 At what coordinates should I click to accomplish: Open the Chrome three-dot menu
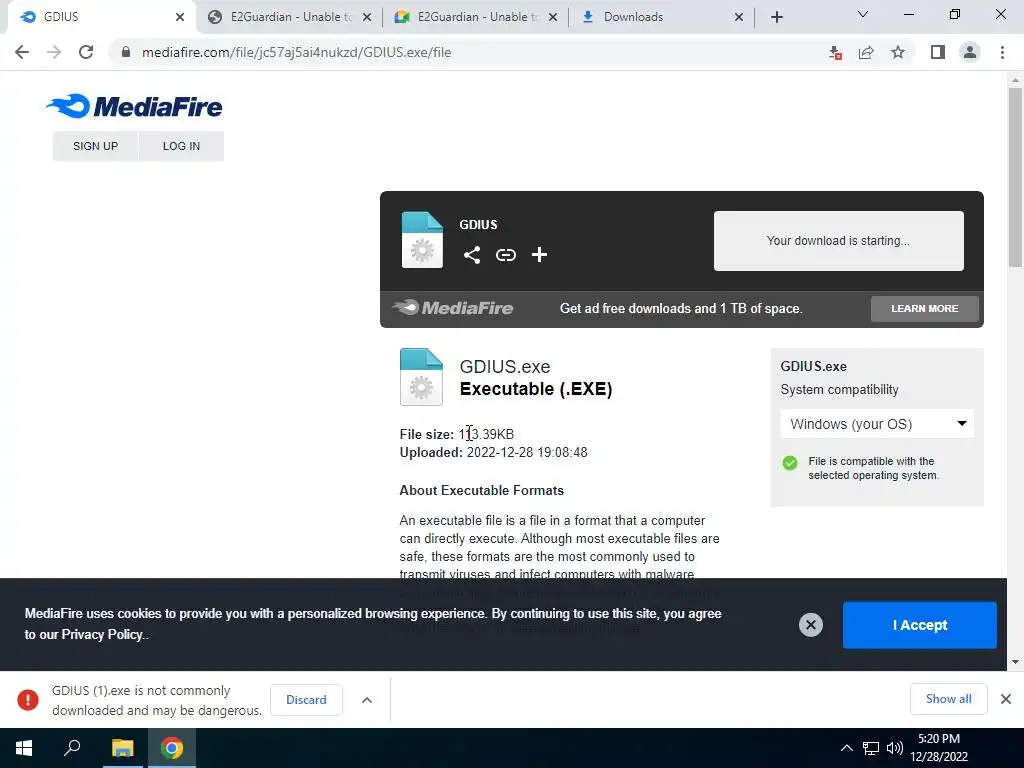click(x=1002, y=52)
